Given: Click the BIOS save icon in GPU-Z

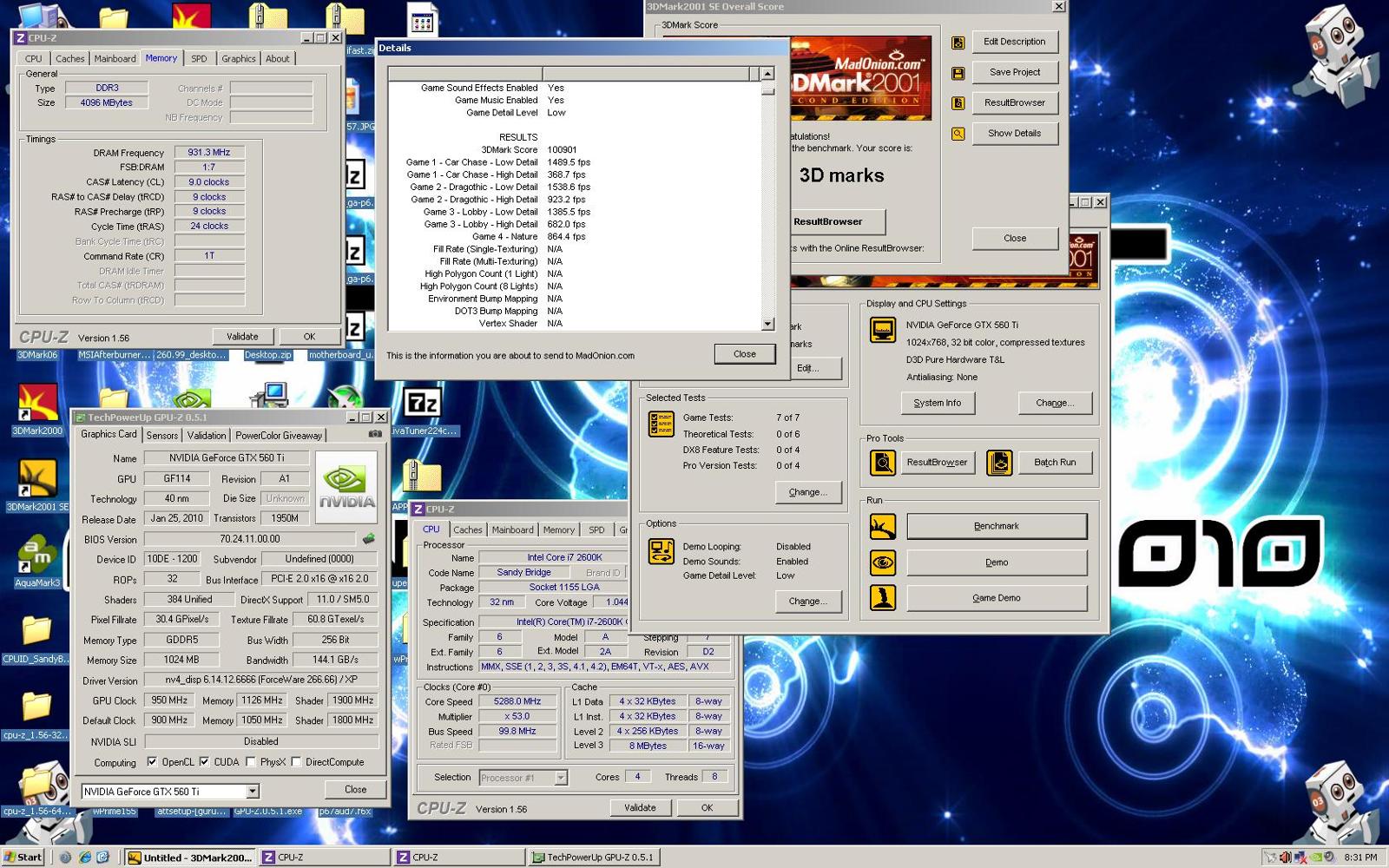Looking at the screenshot, I should (369, 539).
